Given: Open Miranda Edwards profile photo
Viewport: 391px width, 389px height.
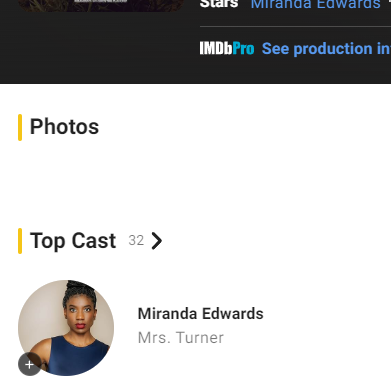Looking at the screenshot, I should 66,328.
